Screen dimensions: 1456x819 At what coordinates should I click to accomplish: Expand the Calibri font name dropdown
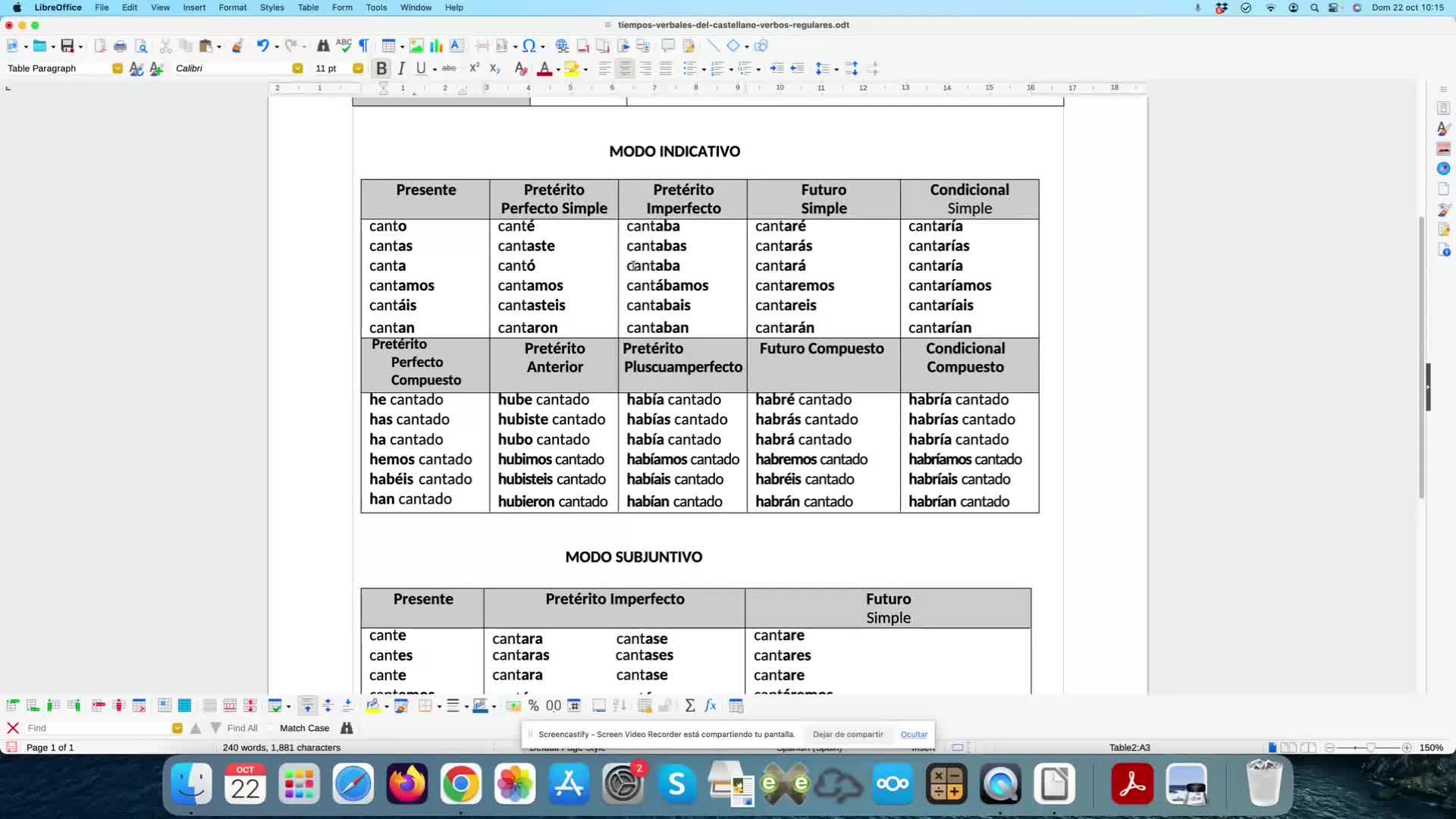(297, 68)
